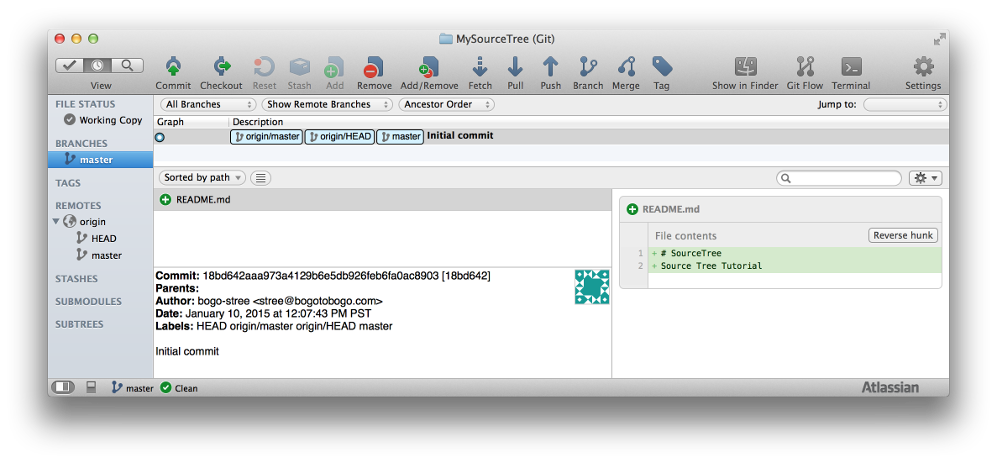Click the commit graph node circle
The image size is (997, 463).
click(x=160, y=137)
